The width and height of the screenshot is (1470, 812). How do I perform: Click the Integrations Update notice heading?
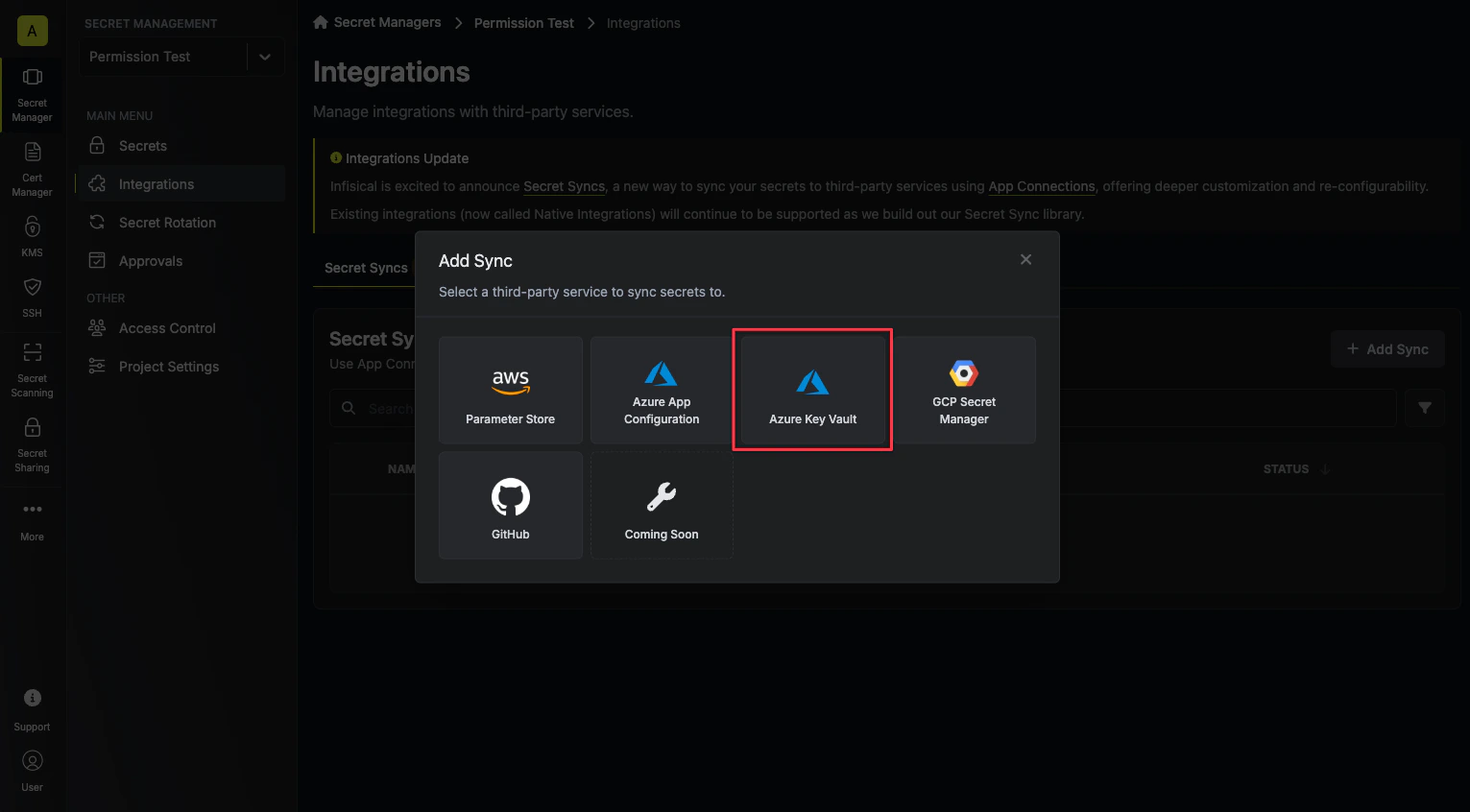click(407, 158)
